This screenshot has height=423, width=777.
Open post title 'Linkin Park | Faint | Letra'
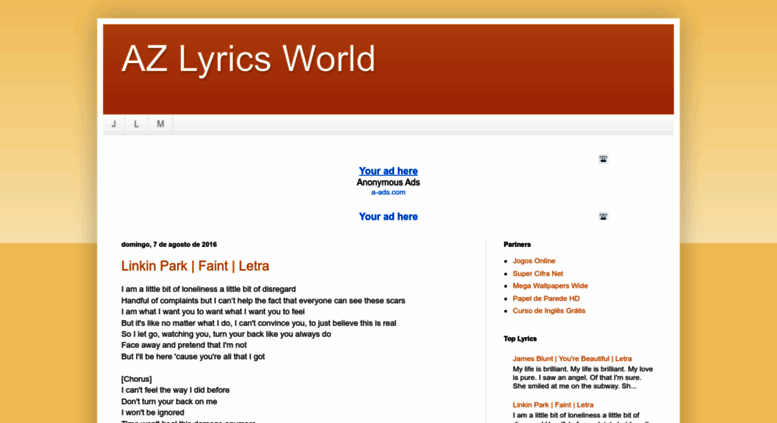click(x=195, y=266)
